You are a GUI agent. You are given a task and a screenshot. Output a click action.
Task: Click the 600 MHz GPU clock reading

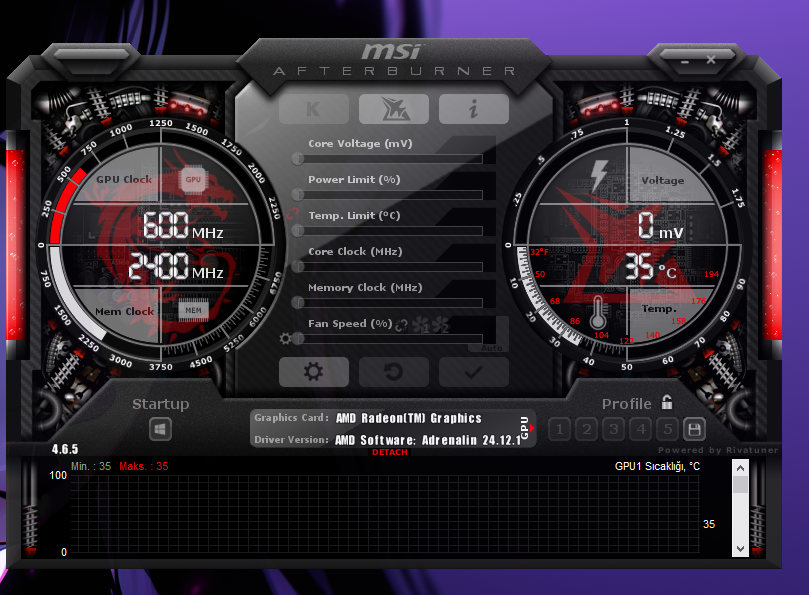click(x=183, y=226)
